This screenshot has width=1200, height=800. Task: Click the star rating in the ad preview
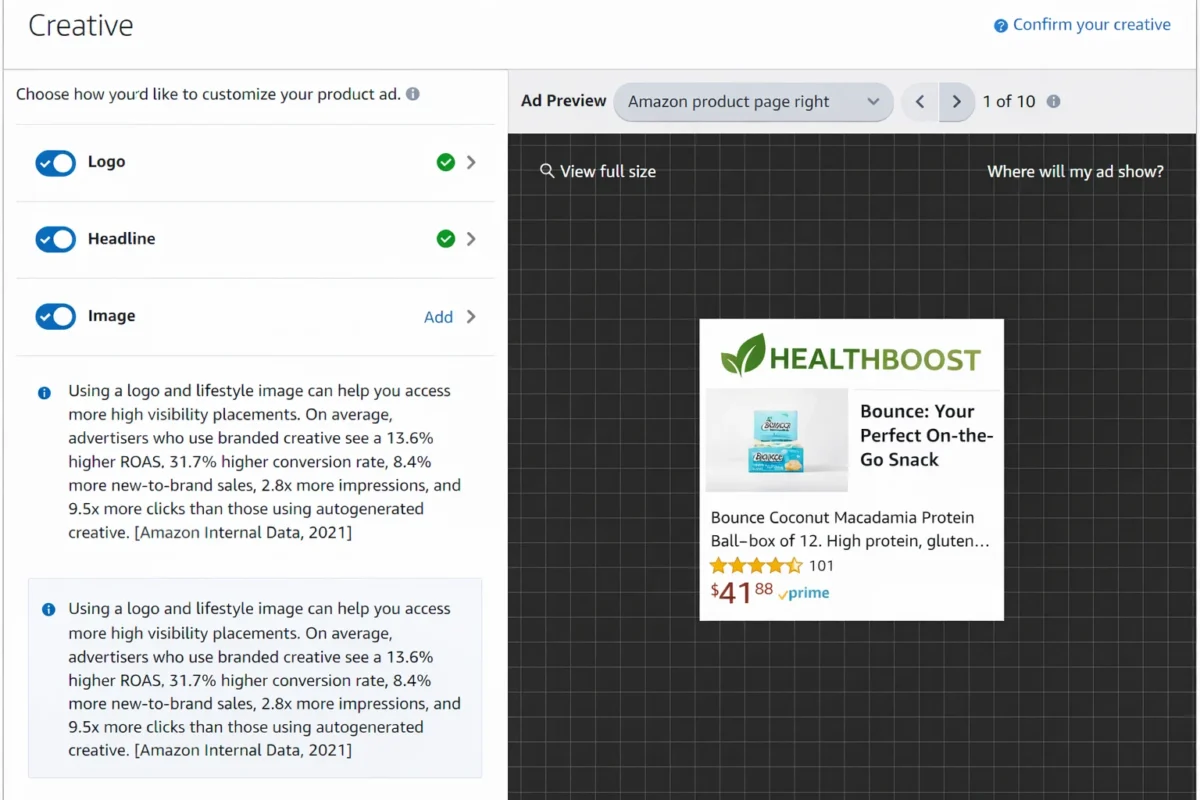click(x=756, y=566)
